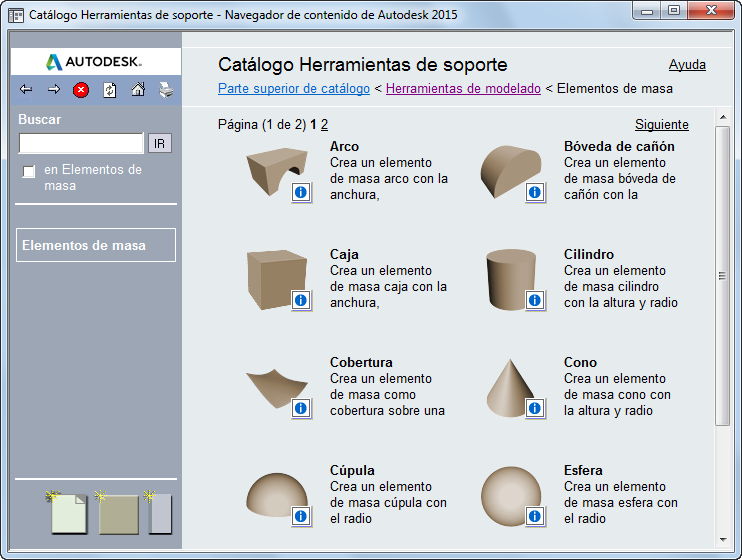Open info for Cono tool
742x560 pixels.
[535, 409]
